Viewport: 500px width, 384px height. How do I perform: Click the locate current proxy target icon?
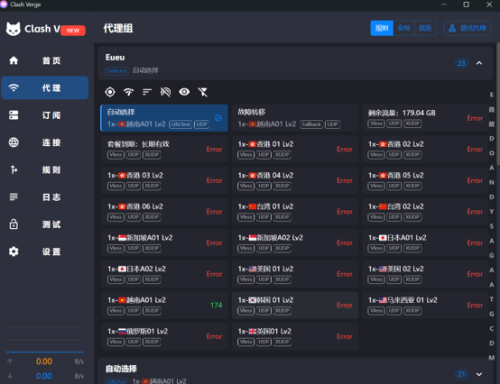[110, 92]
